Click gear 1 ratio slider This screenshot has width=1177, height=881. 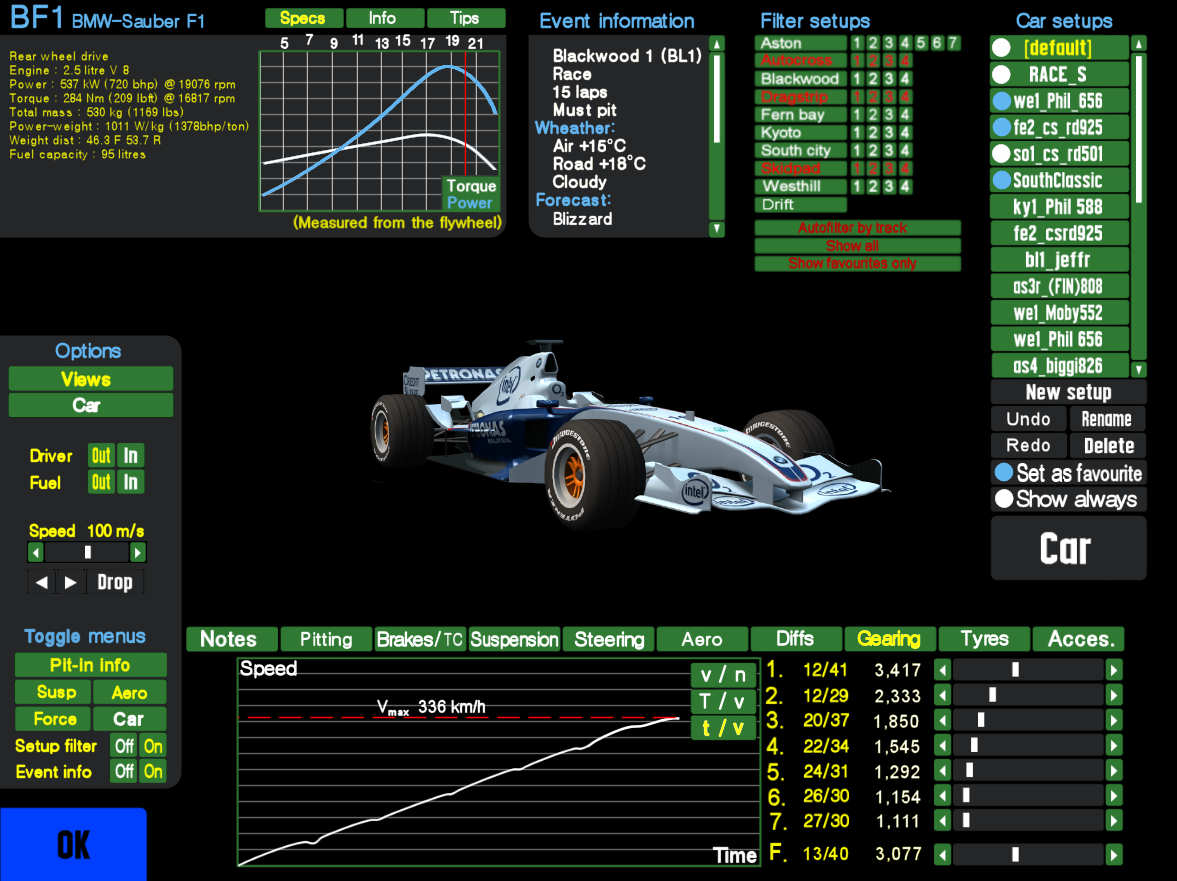click(x=1028, y=669)
